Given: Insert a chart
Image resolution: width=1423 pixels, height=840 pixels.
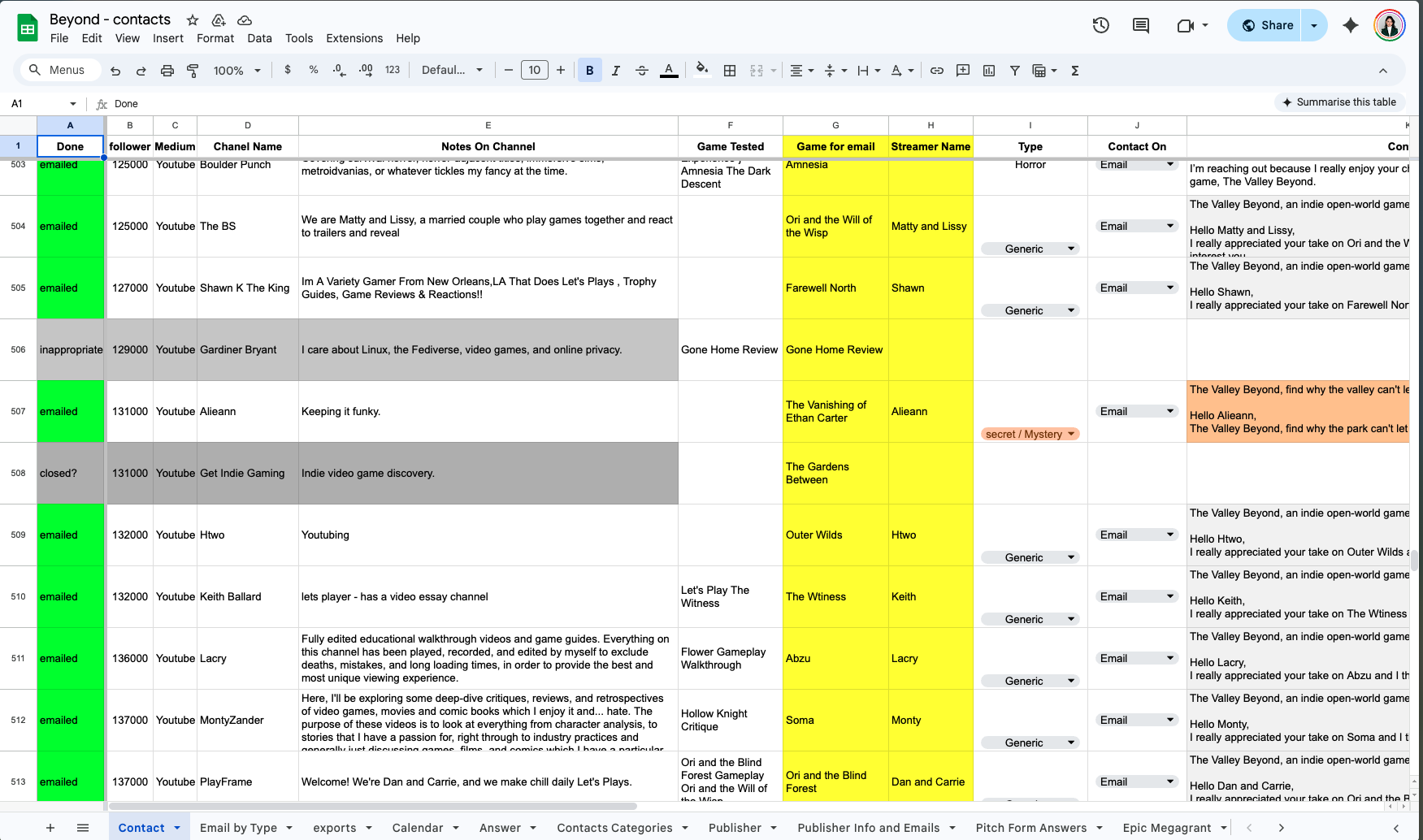Looking at the screenshot, I should click(989, 71).
